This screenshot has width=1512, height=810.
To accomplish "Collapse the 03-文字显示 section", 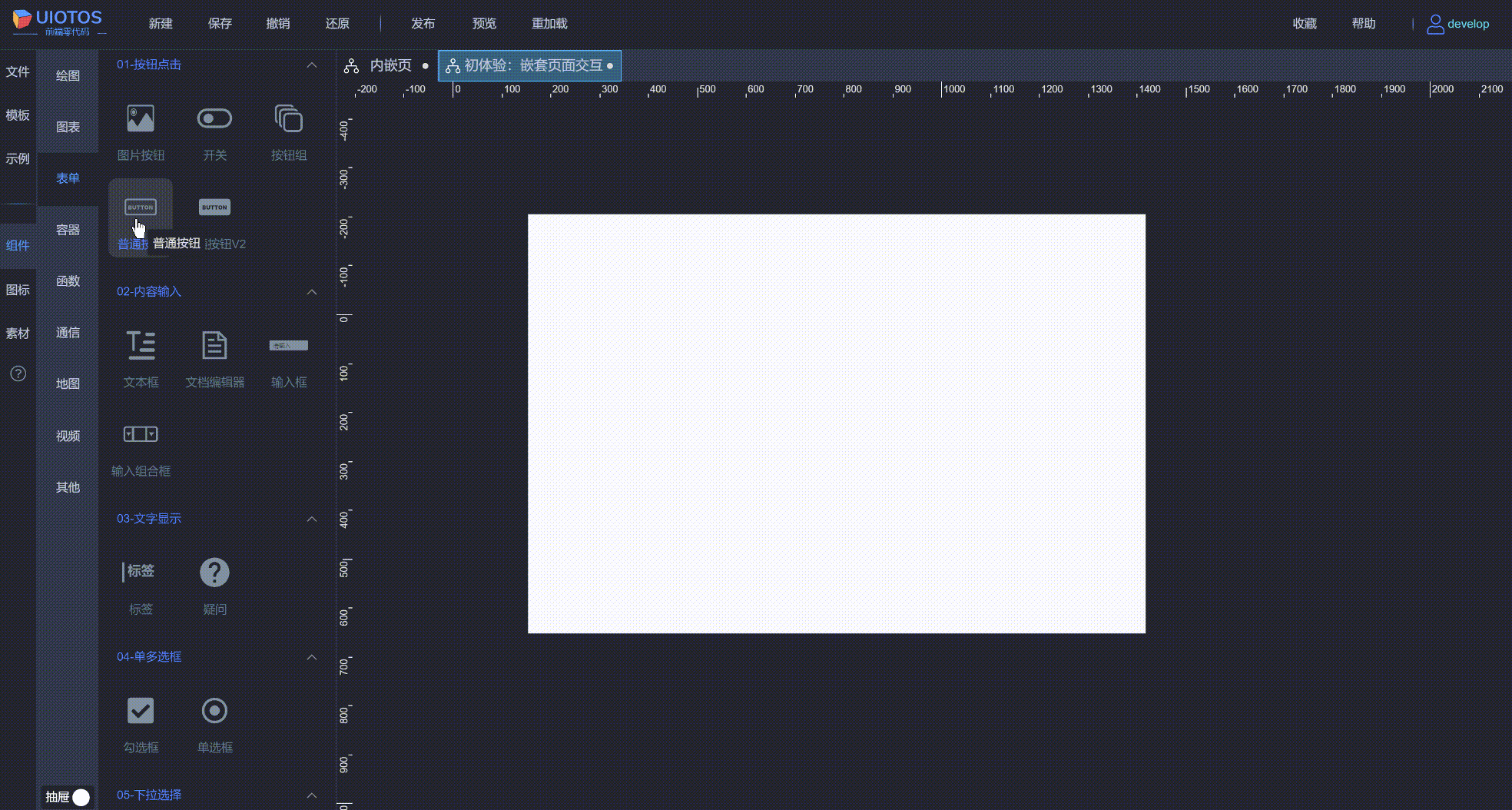I will click(312, 519).
